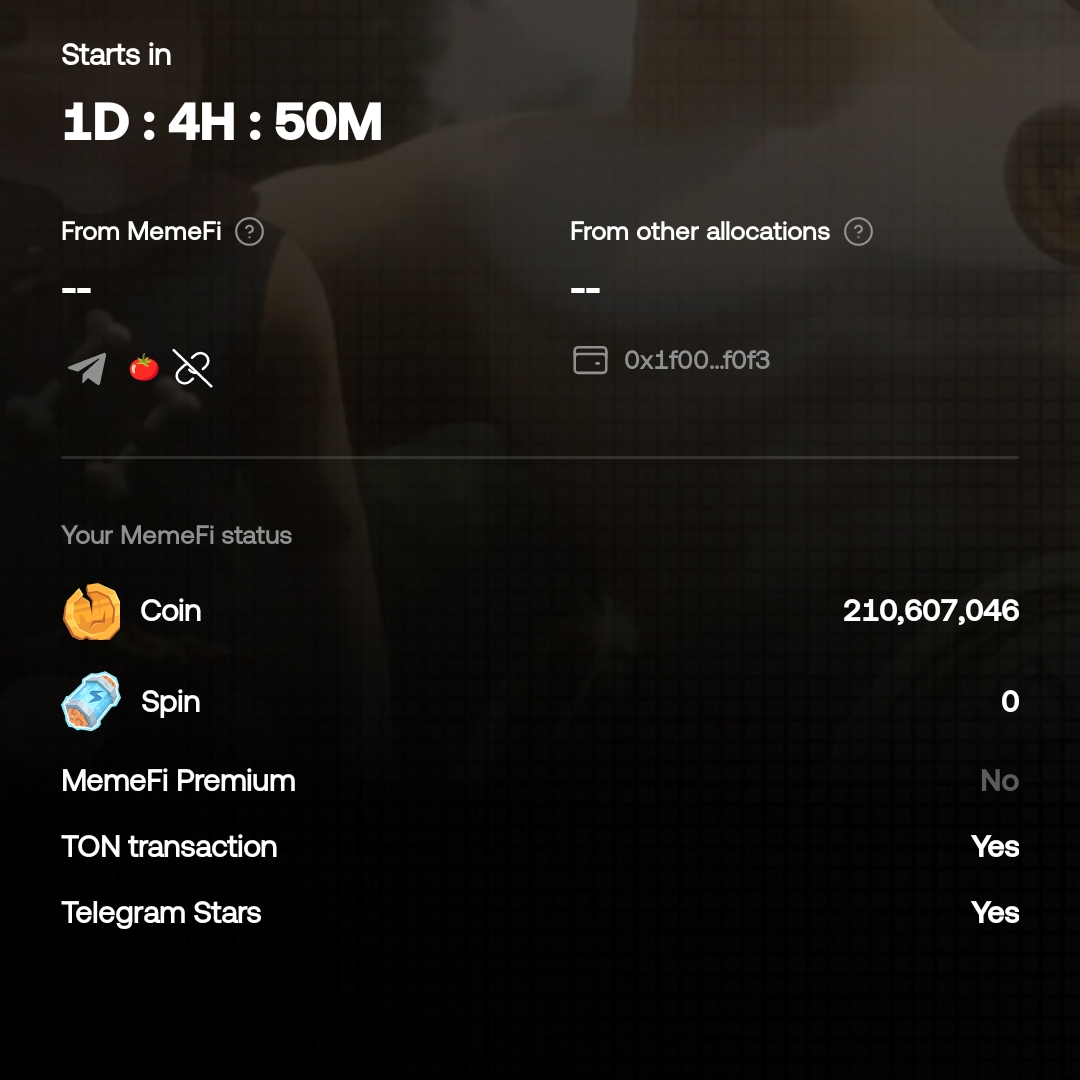The width and height of the screenshot is (1080, 1080).
Task: Click the Telegram Stars "Yes" status
Action: click(995, 913)
